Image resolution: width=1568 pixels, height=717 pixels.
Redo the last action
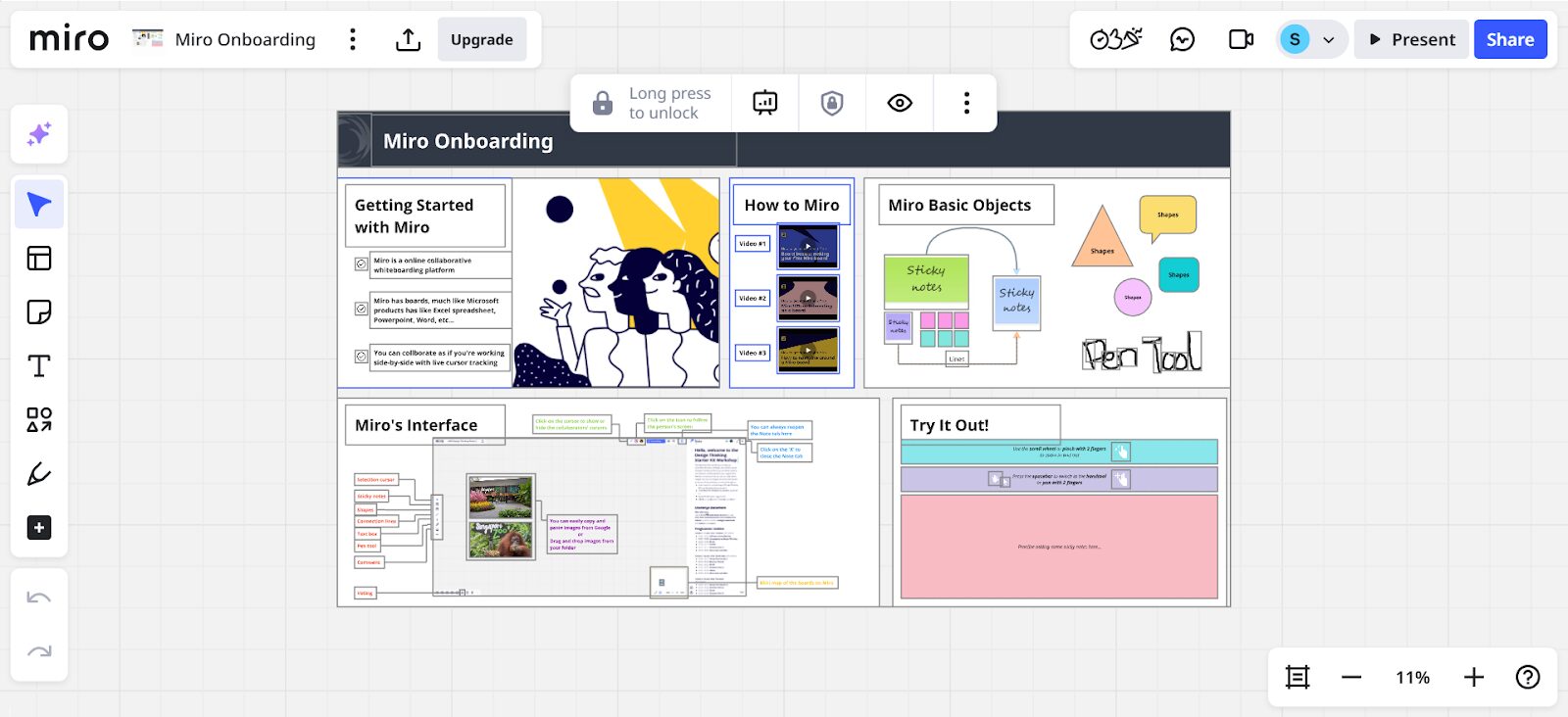click(39, 651)
